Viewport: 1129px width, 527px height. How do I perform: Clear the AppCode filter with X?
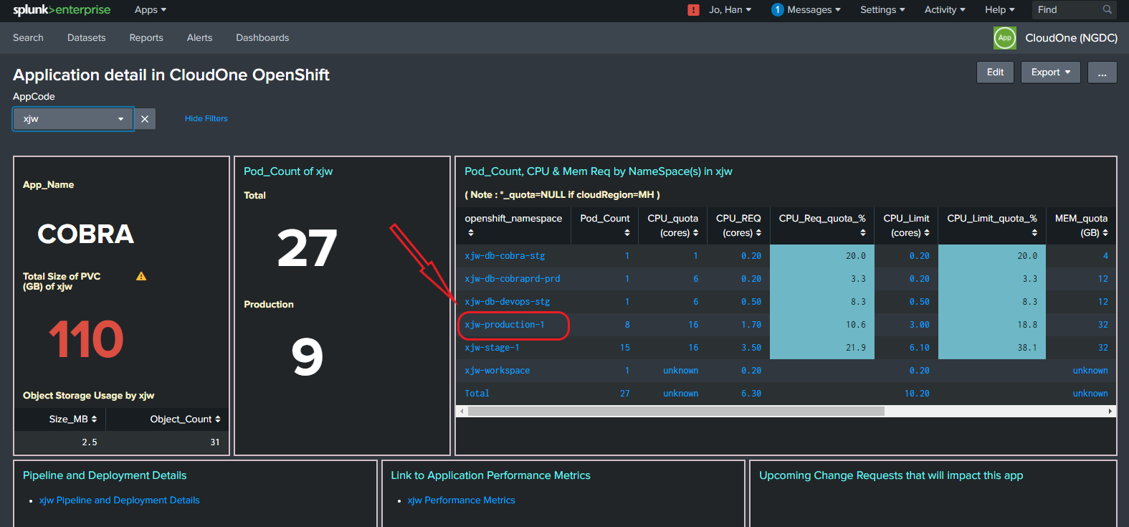coord(145,119)
